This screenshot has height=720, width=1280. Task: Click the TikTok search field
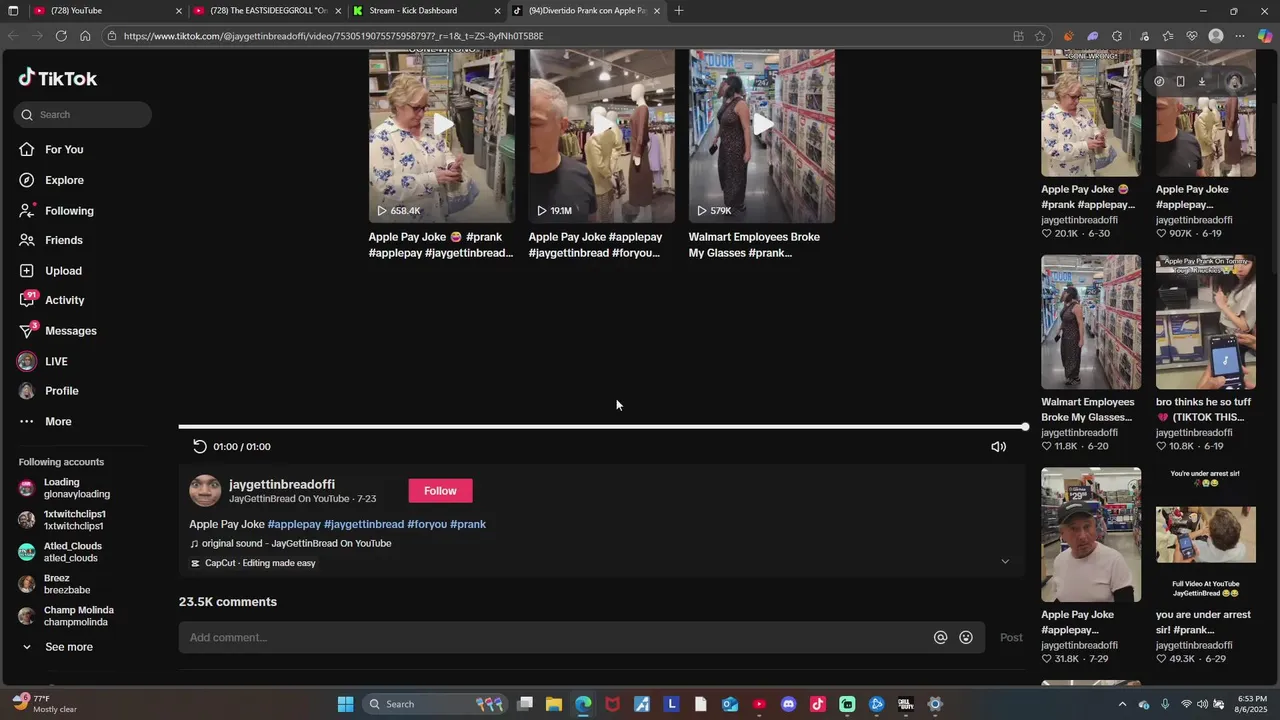click(x=83, y=114)
